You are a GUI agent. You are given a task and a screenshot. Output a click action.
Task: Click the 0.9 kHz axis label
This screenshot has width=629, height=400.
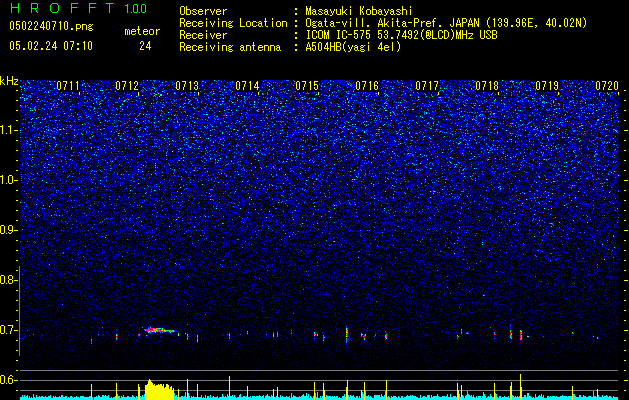[x=6, y=230]
